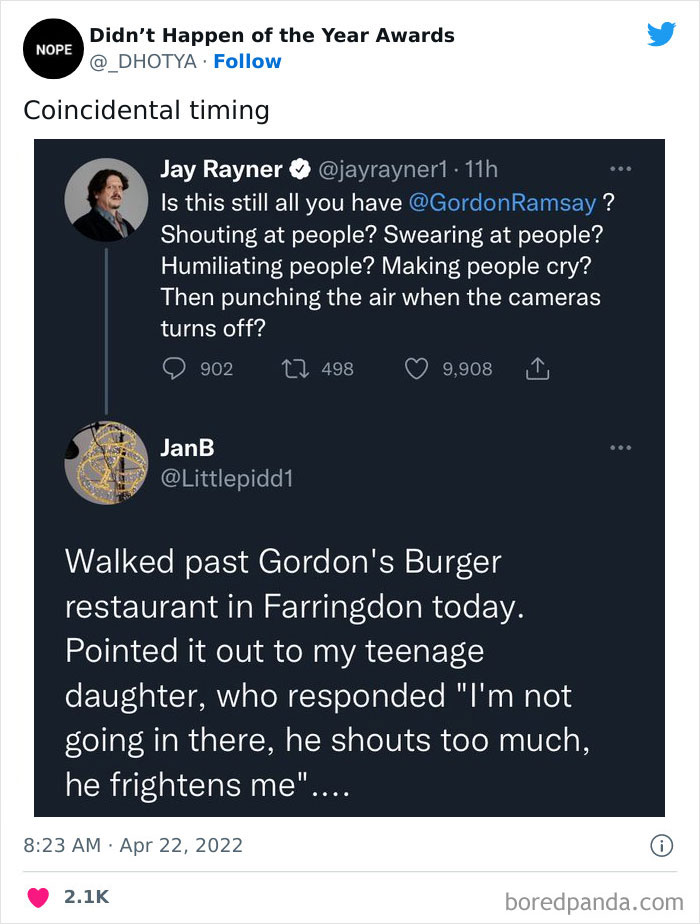Click JanB's profile picture
The image size is (700, 924).
pos(106,462)
